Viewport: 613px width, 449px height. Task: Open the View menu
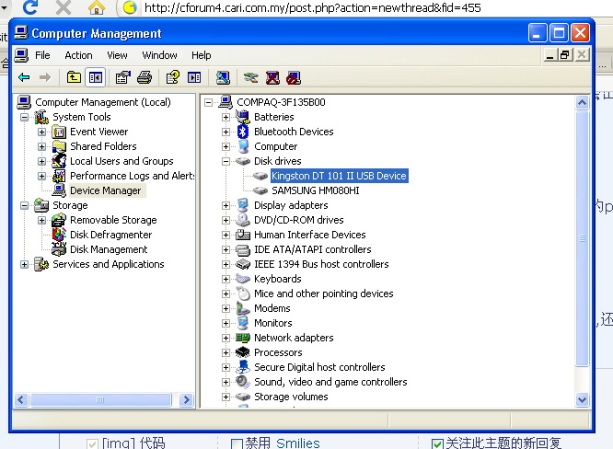pos(117,55)
